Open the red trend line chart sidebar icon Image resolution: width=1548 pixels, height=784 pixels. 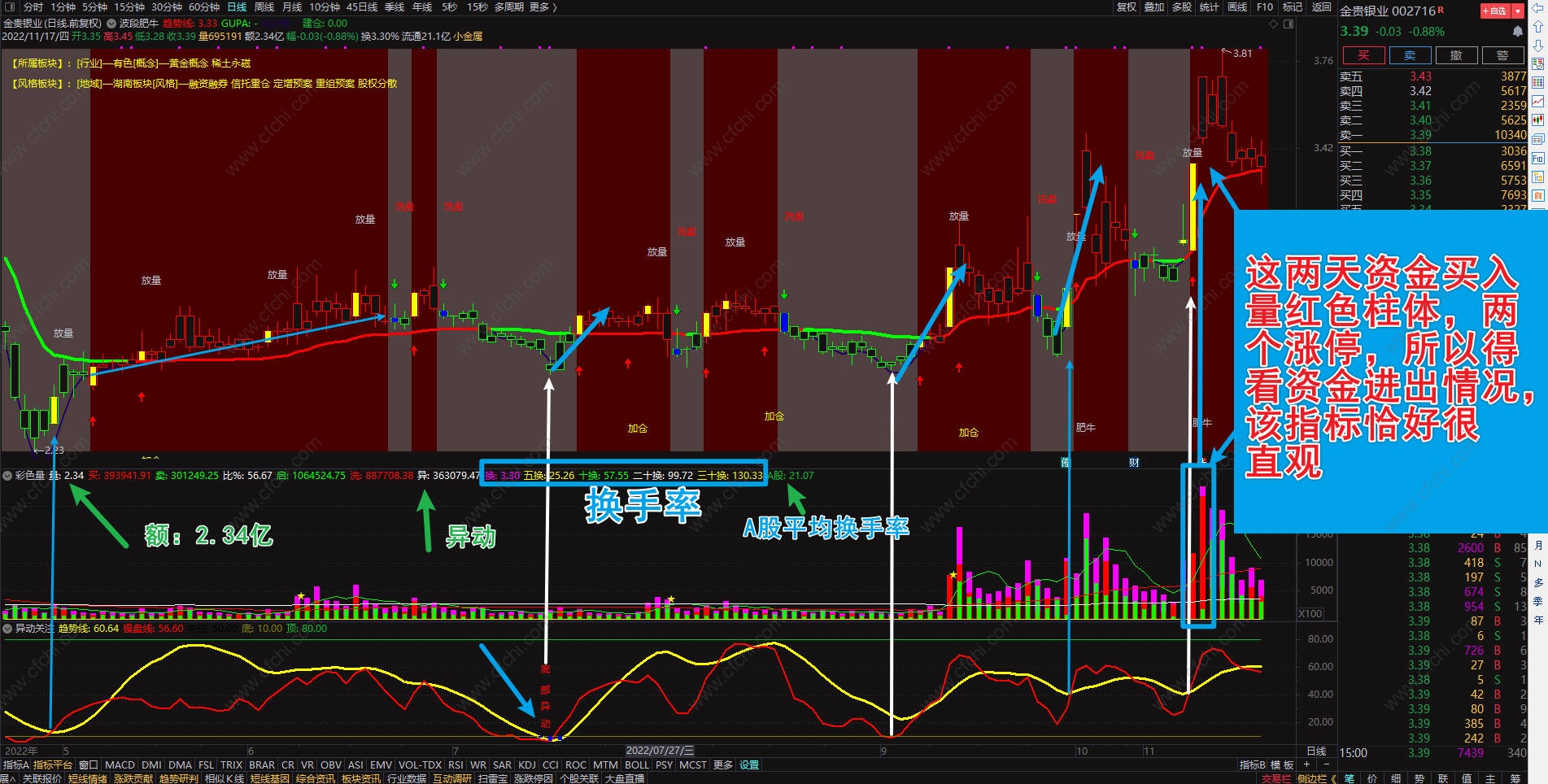tap(1537, 102)
